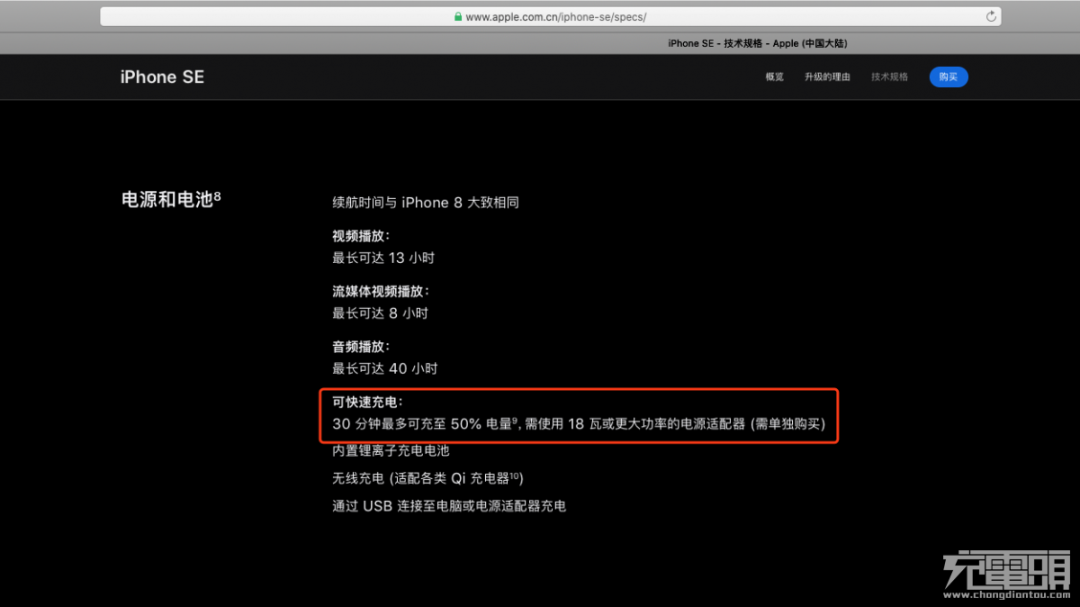The width and height of the screenshot is (1080, 607).
Task: Click text 最长可达 13 小时
Action: pos(384,258)
